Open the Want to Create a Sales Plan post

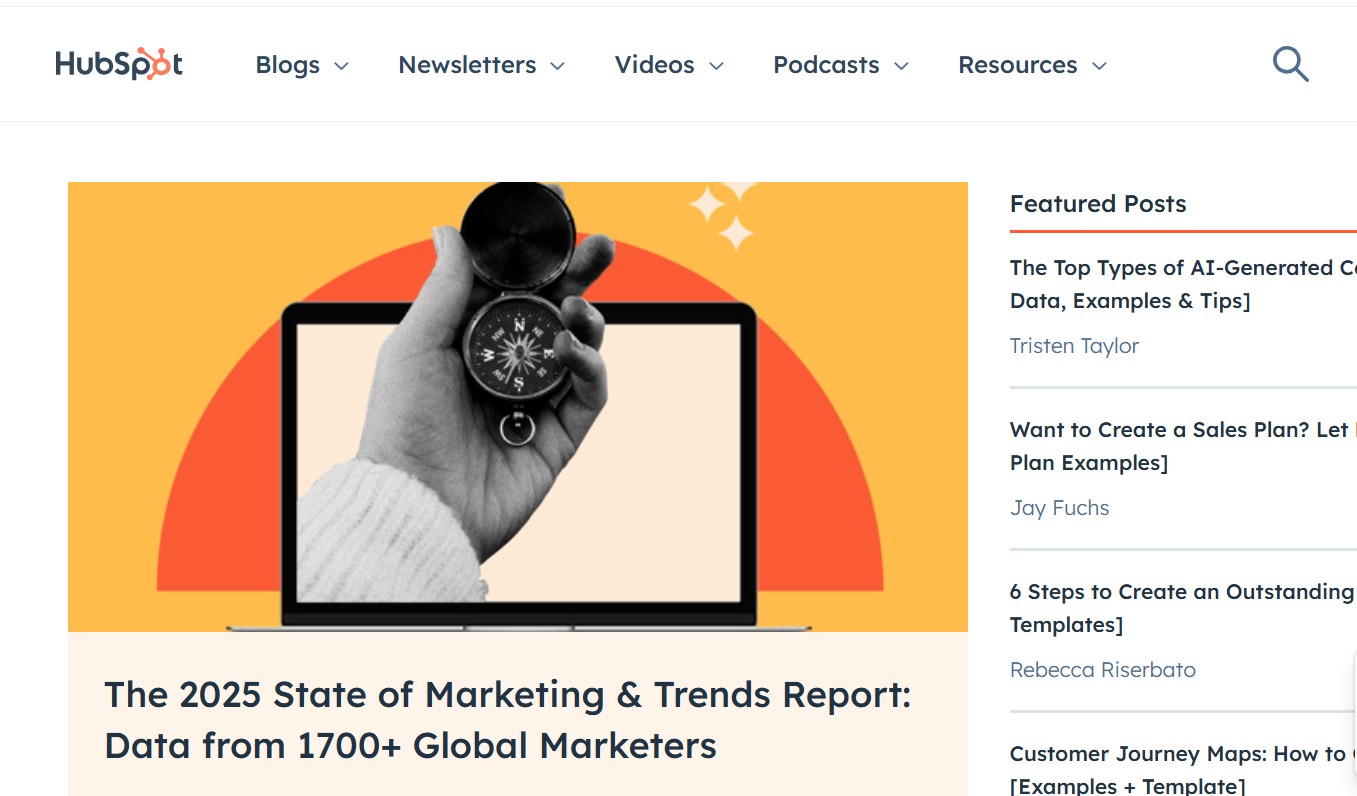pyautogui.click(x=1183, y=446)
